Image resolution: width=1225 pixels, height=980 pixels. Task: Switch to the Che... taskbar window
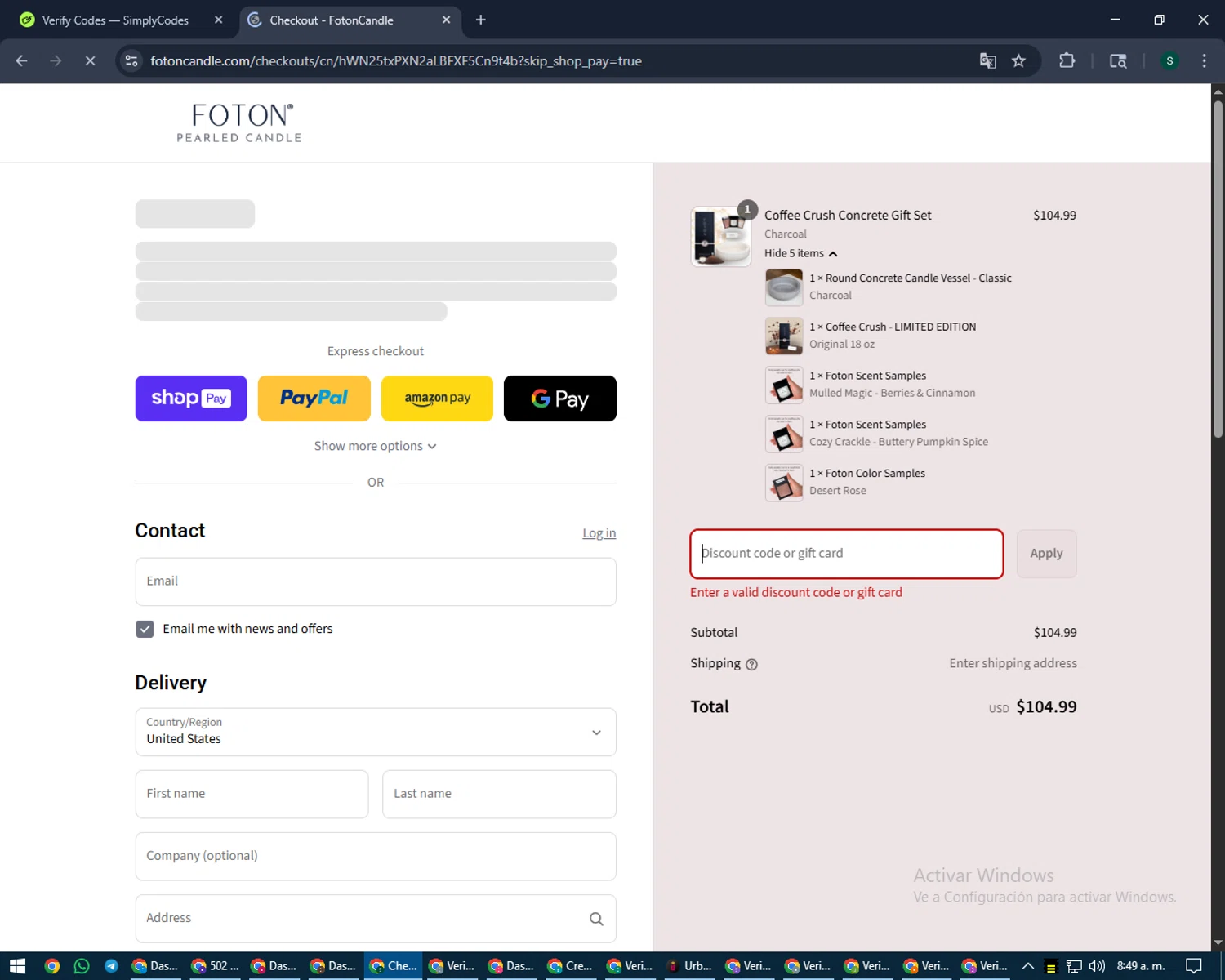click(x=393, y=966)
